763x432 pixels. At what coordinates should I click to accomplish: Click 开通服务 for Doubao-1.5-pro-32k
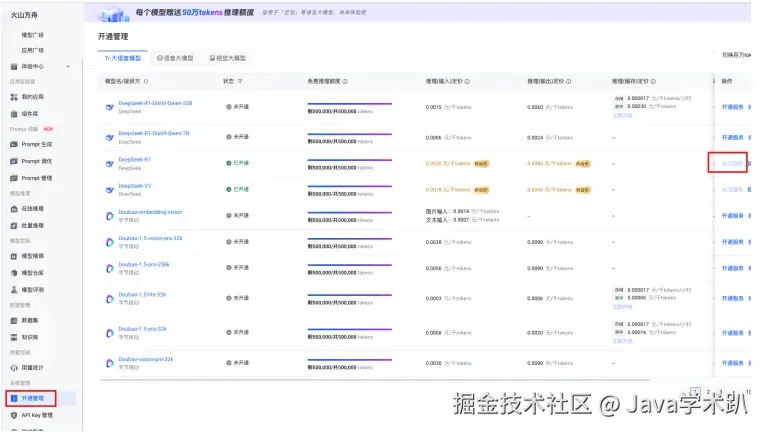(732, 333)
